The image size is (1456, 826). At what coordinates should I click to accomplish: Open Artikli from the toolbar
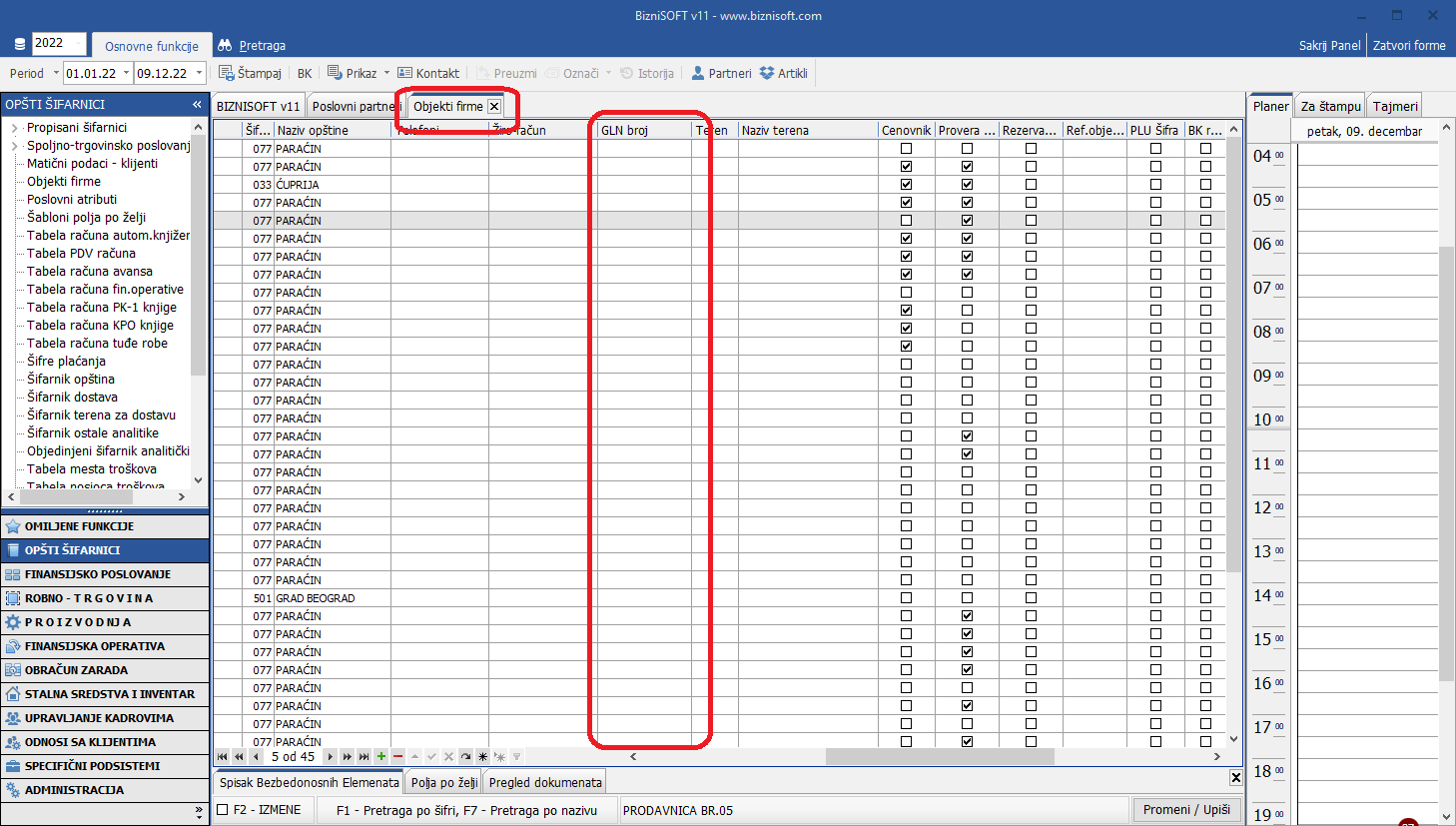coord(784,73)
